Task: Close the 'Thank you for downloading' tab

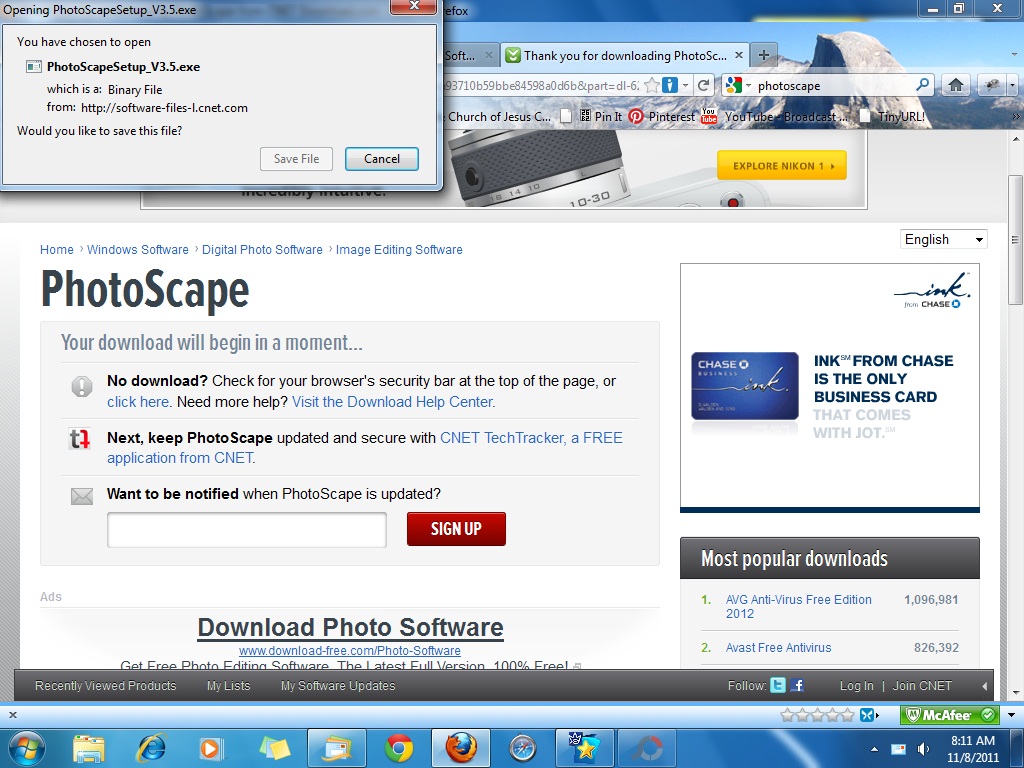Action: [x=739, y=56]
